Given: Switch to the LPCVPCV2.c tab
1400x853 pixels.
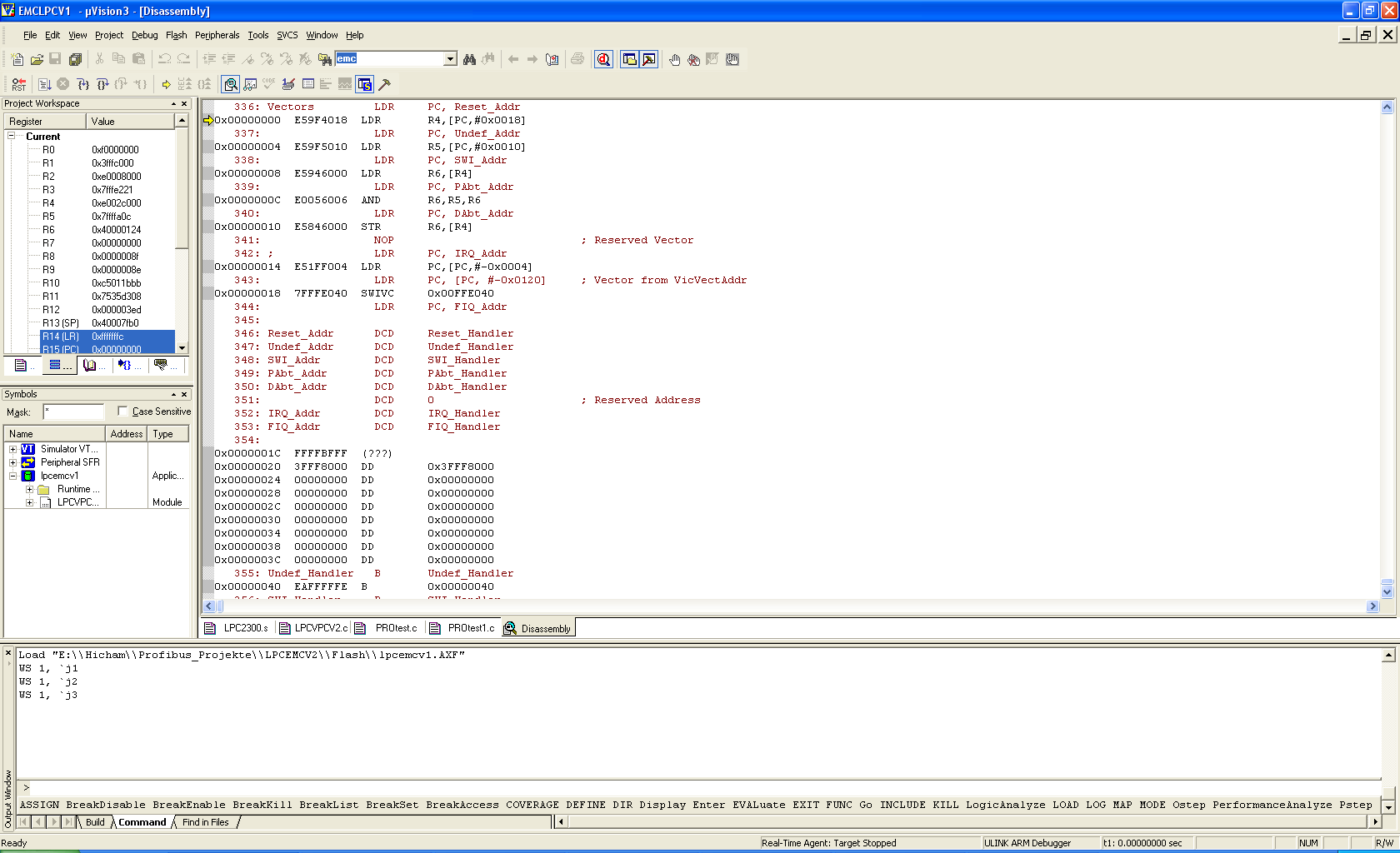Looking at the screenshot, I should (x=313, y=628).
